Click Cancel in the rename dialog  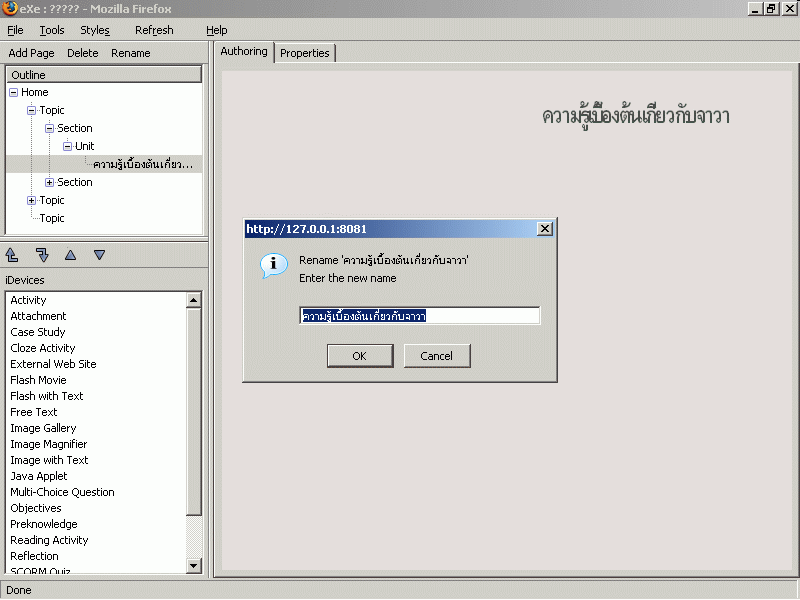click(437, 356)
